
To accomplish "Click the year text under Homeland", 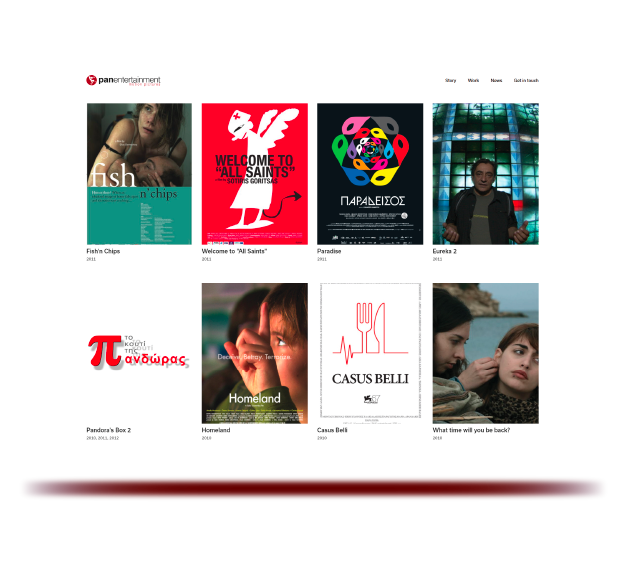I will coord(206,438).
